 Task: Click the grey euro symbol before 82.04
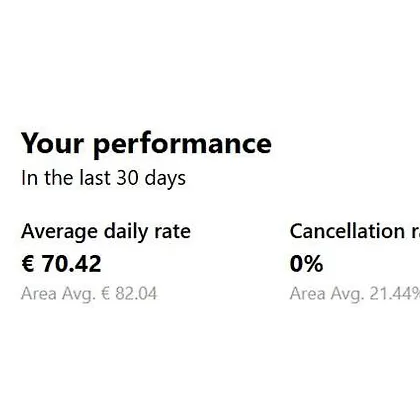click(106, 294)
